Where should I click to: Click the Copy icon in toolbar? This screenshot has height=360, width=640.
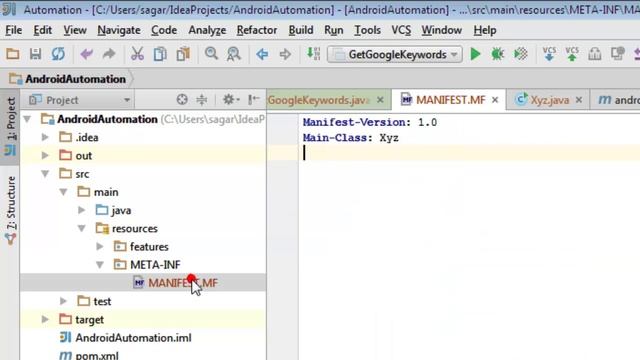click(160, 54)
